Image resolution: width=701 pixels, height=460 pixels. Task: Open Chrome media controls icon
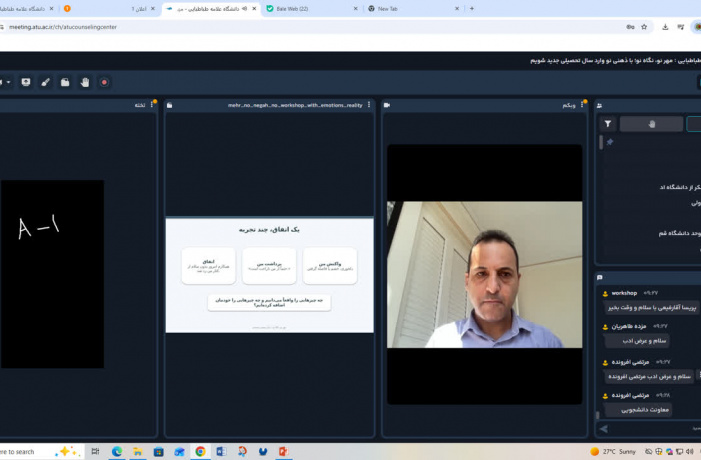[680, 27]
